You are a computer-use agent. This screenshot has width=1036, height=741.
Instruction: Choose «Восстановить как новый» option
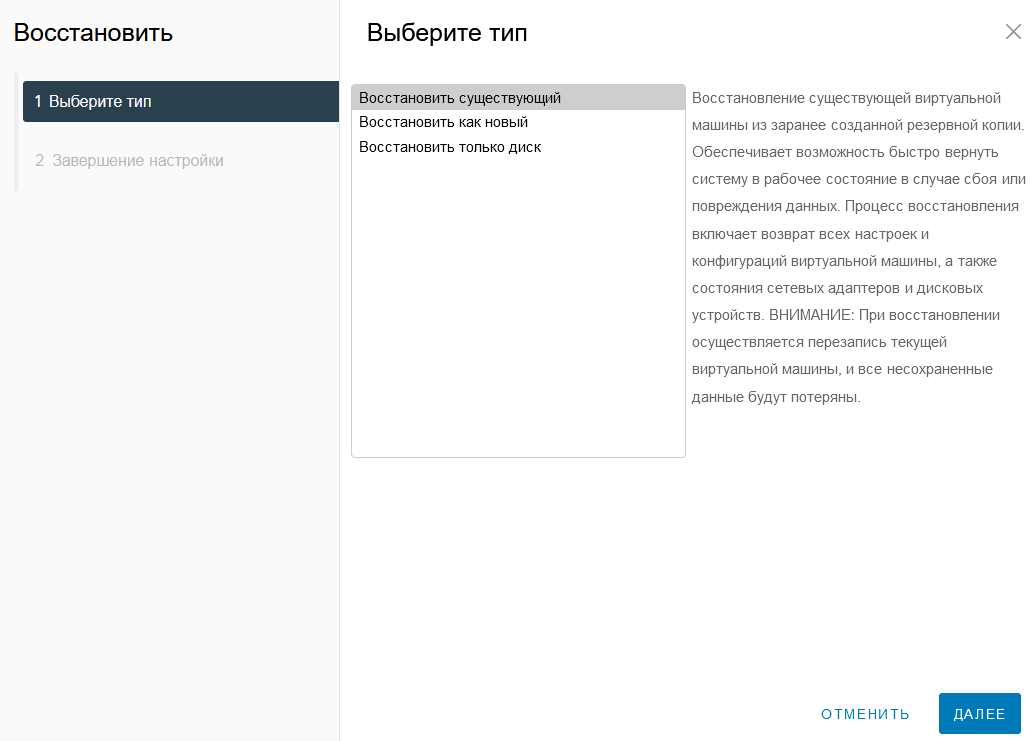pyautogui.click(x=518, y=122)
